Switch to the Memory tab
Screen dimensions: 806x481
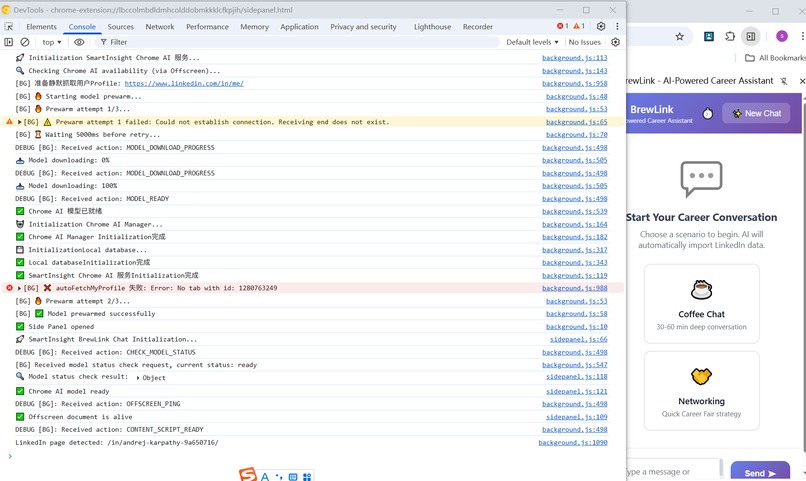(254, 27)
